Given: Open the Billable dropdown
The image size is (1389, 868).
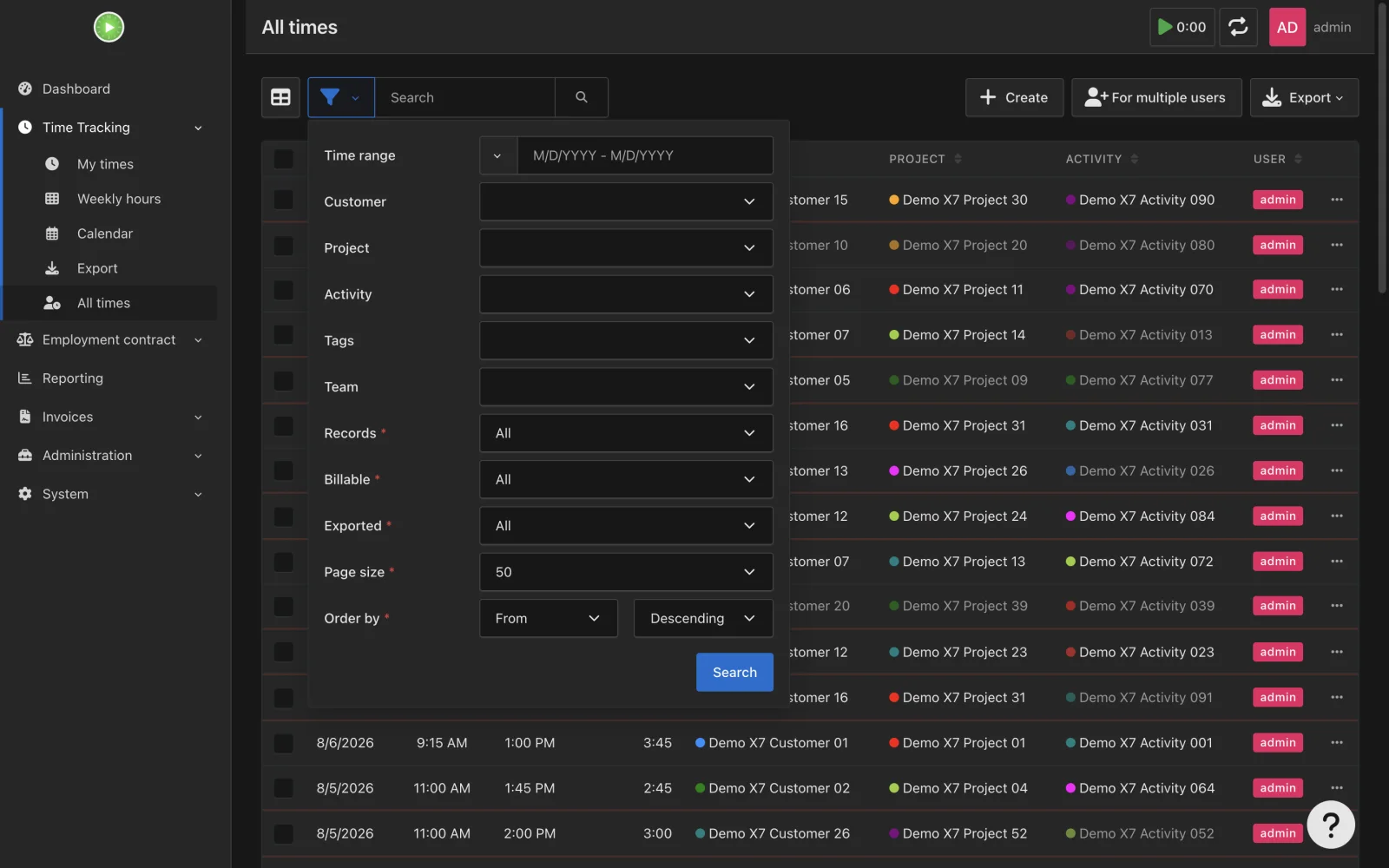Looking at the screenshot, I should [626, 479].
